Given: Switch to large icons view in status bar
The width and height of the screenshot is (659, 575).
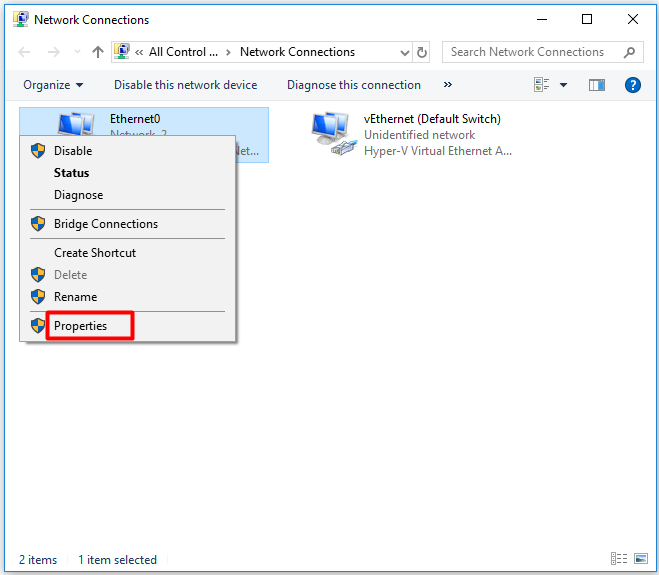Looking at the screenshot, I should (x=641, y=559).
